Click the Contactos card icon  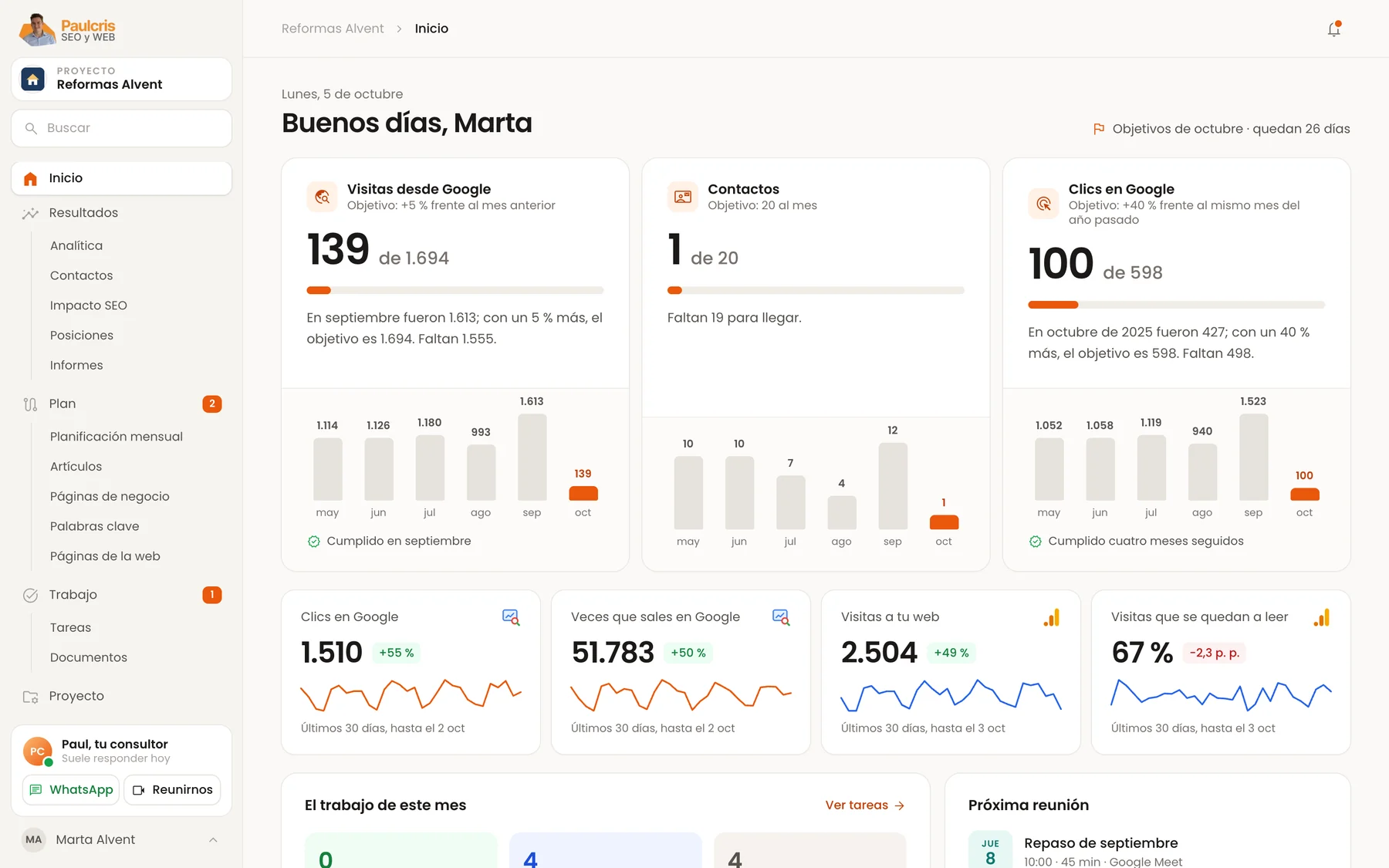(683, 197)
